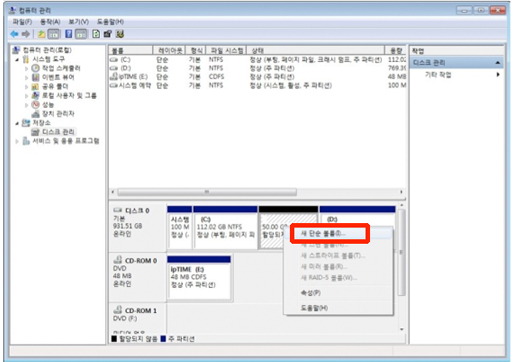
Task: Open 성능 in the tree
Action: pyautogui.click(x=48, y=105)
